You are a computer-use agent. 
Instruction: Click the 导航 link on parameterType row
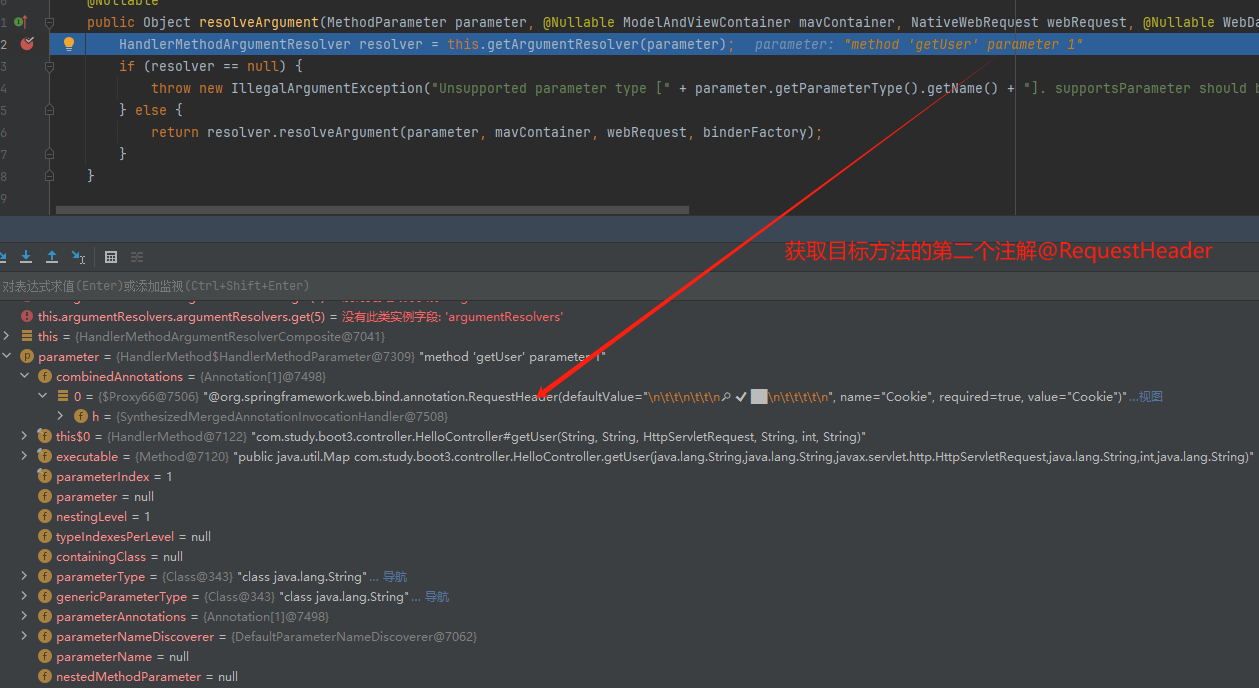[395, 577]
